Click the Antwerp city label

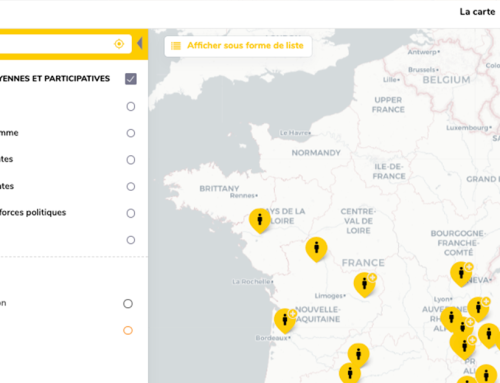(x=424, y=52)
